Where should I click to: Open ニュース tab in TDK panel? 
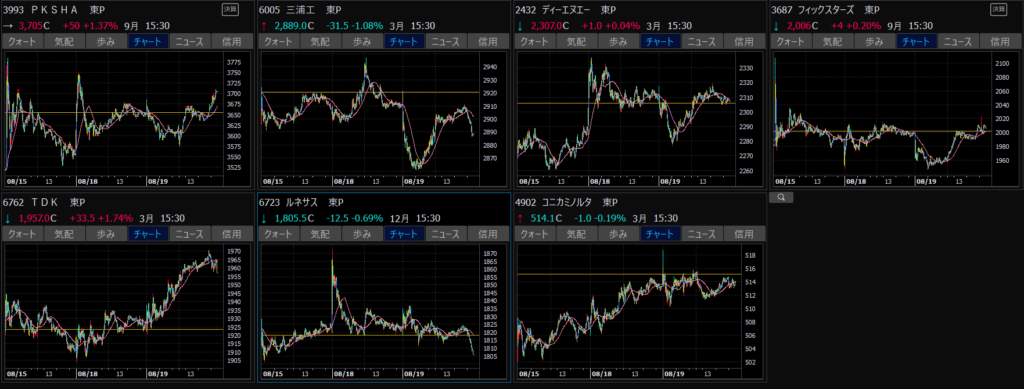point(190,234)
